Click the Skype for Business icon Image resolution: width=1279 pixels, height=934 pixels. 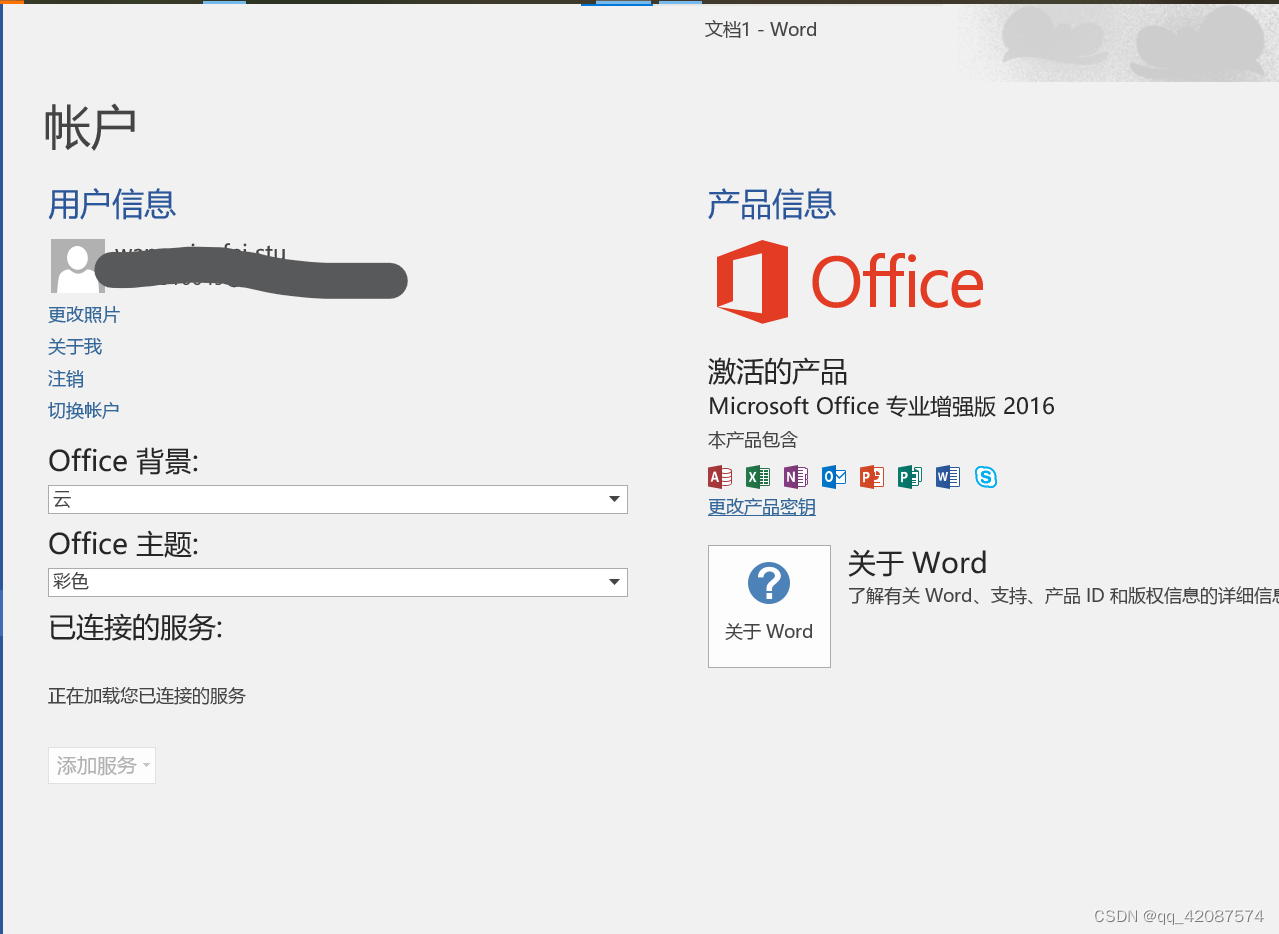coord(986,477)
